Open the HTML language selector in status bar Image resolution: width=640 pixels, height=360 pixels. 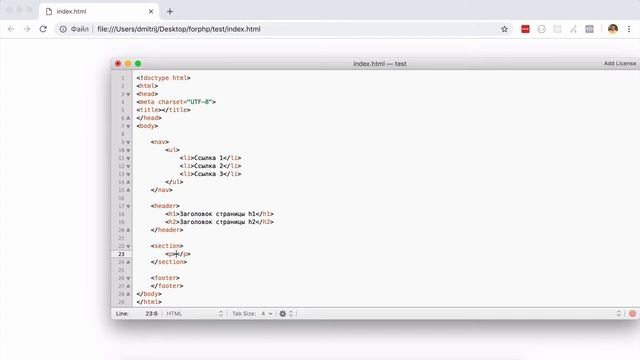coord(195,313)
